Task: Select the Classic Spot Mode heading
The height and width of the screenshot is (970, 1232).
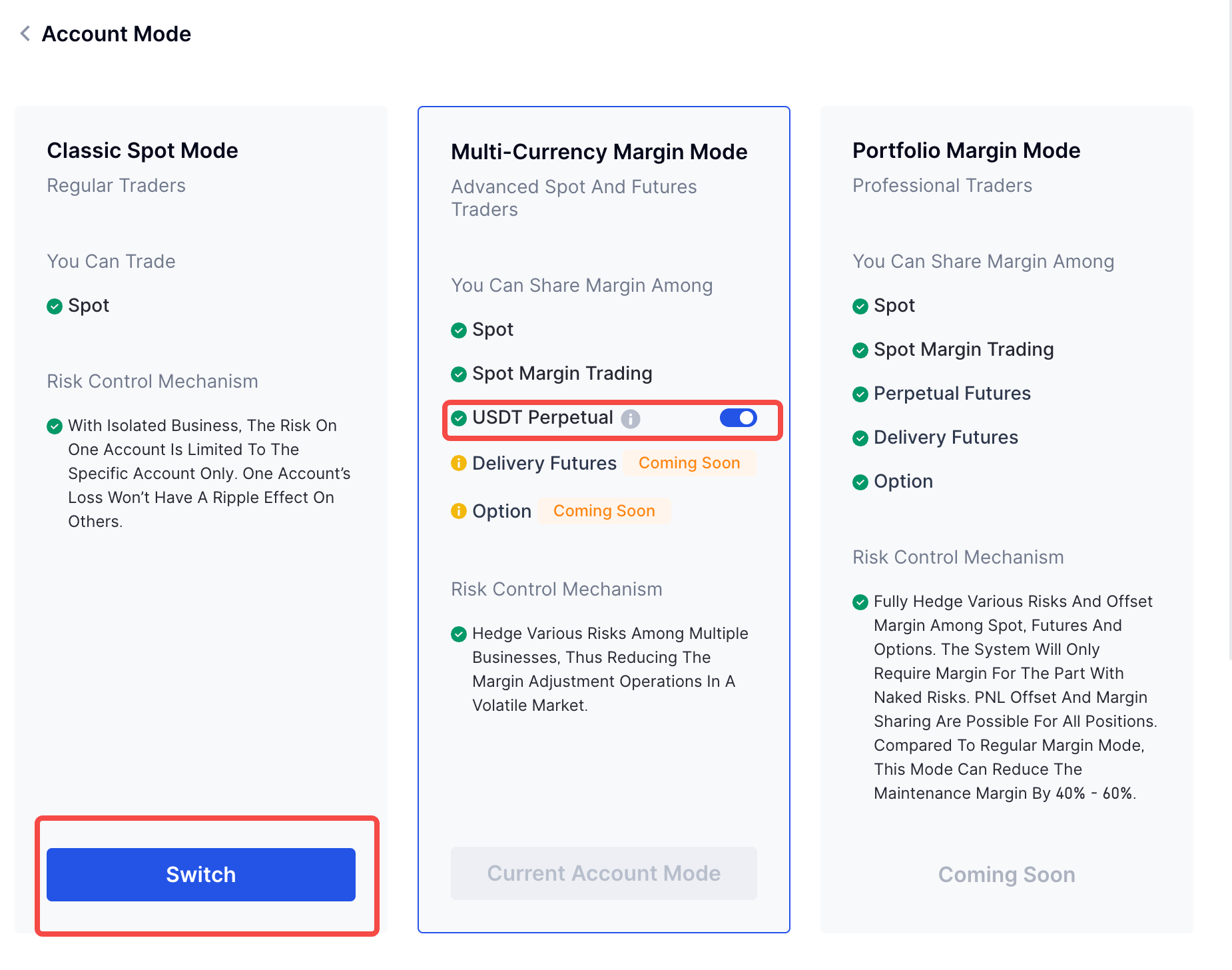Action: coord(143,151)
